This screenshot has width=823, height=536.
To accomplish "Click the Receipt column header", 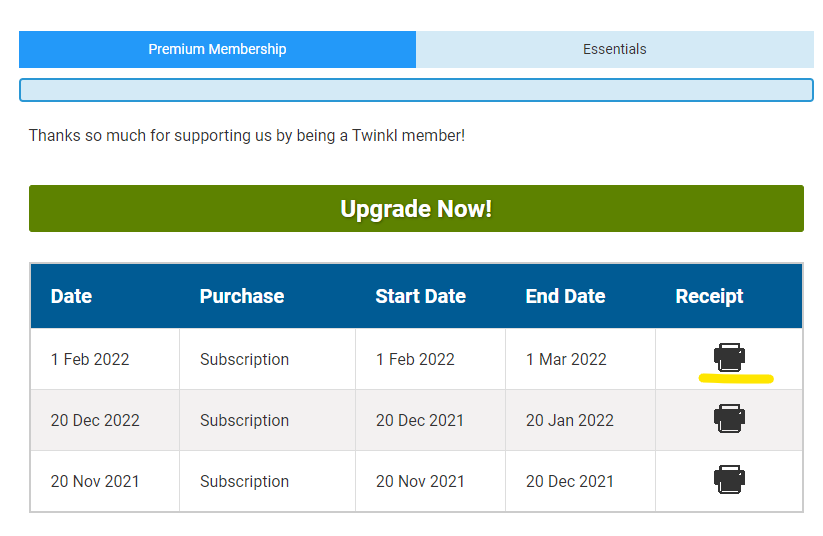I will click(709, 296).
